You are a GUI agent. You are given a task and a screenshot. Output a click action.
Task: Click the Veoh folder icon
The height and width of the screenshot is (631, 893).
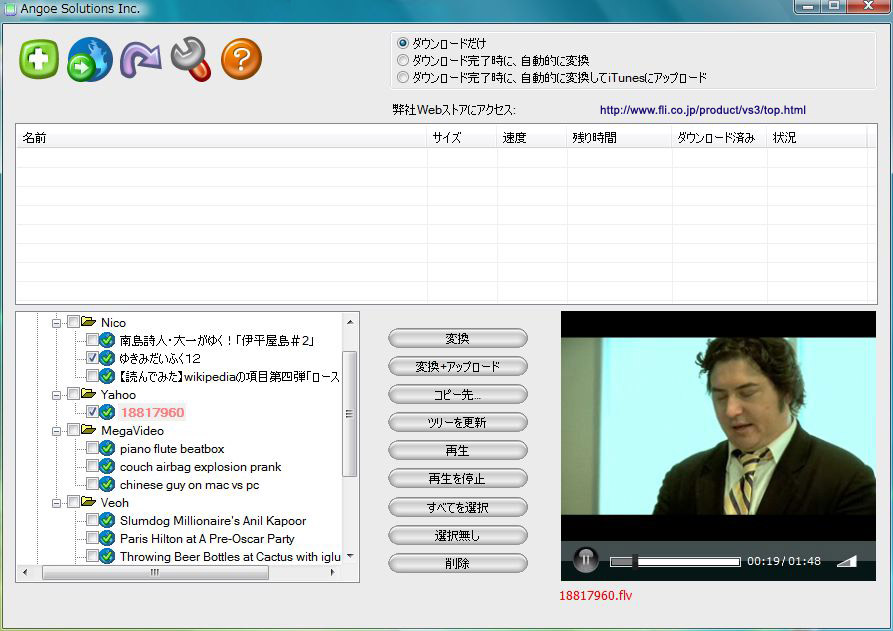point(88,502)
